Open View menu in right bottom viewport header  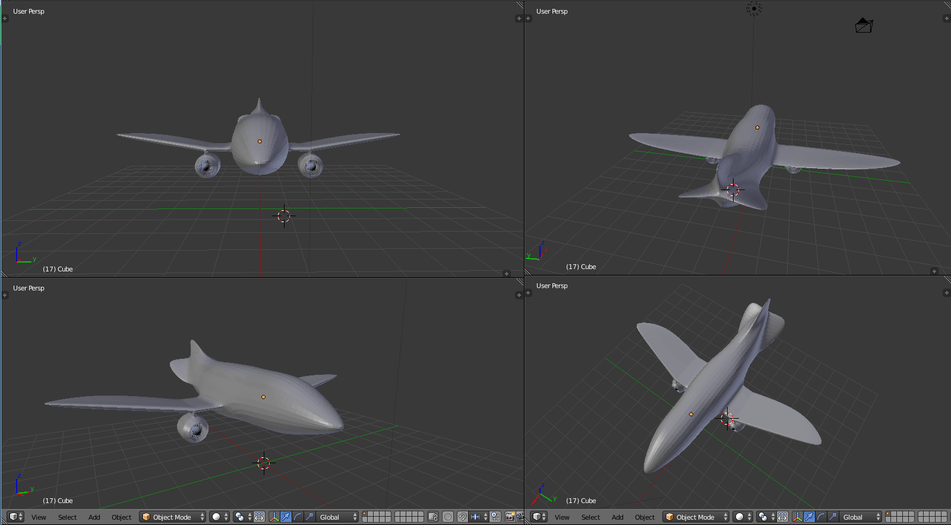(562, 517)
